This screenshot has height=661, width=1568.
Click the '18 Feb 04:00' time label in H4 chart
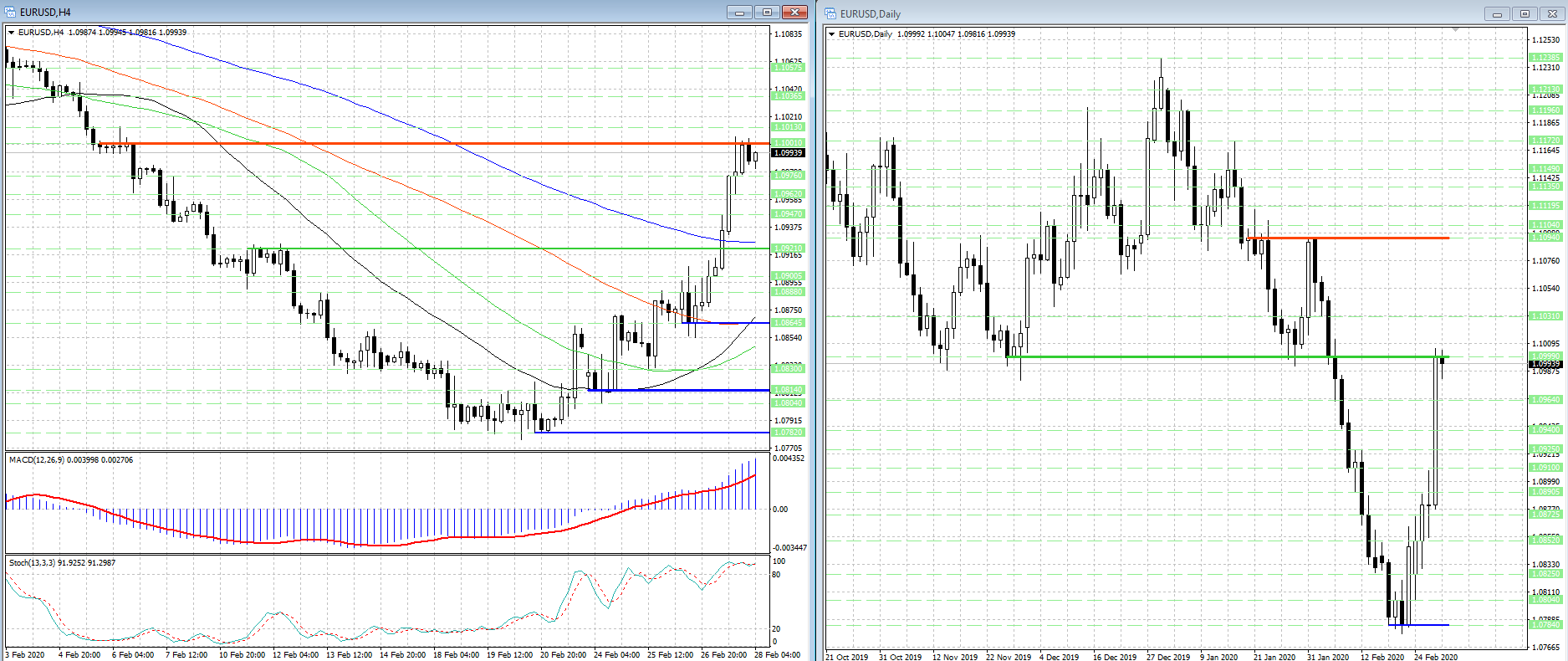(456, 655)
